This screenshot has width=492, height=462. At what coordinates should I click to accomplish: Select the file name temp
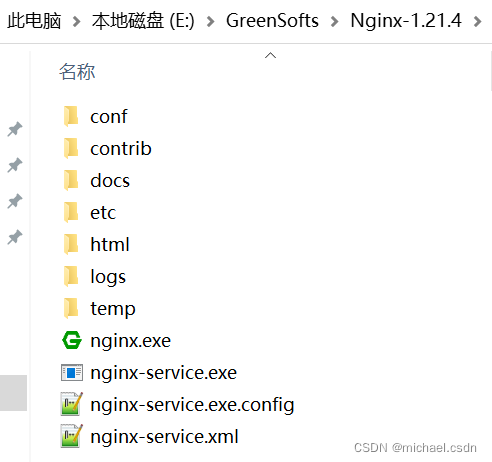point(113,309)
